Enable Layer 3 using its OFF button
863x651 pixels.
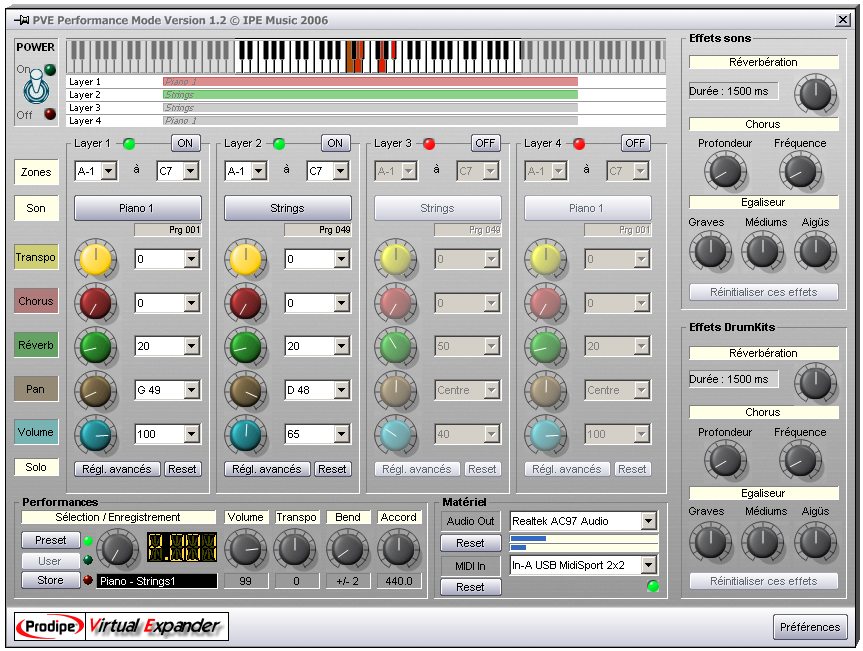pyautogui.click(x=485, y=143)
